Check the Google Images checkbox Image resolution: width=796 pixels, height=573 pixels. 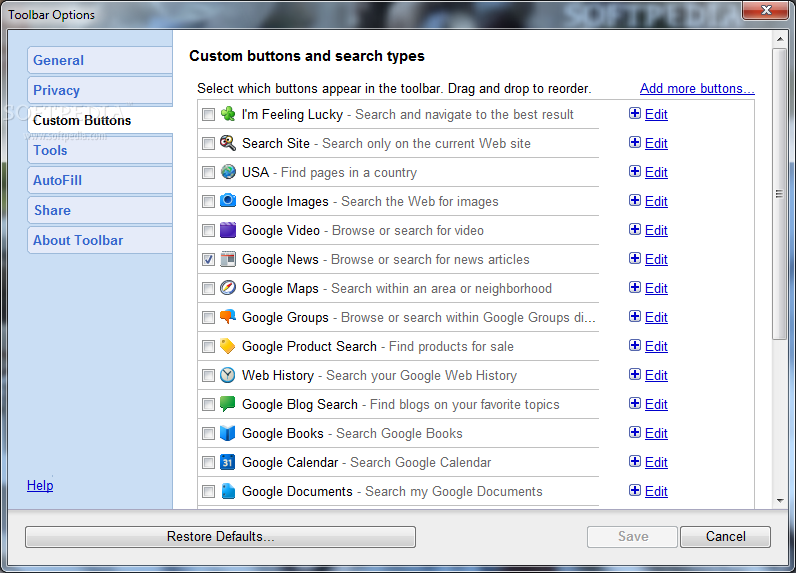point(208,201)
